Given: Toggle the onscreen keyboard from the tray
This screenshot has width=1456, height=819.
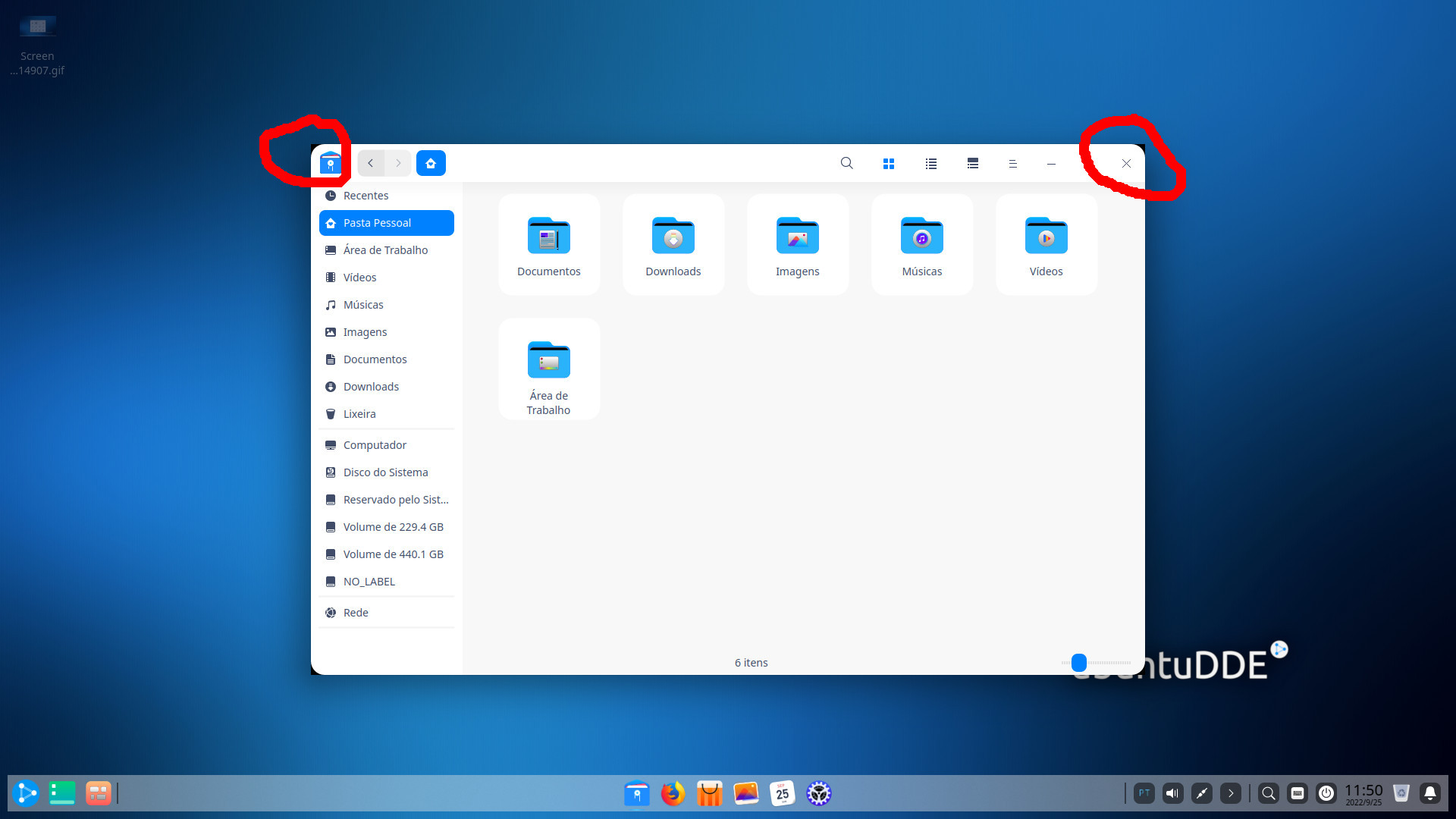Looking at the screenshot, I should pyautogui.click(x=1298, y=792).
